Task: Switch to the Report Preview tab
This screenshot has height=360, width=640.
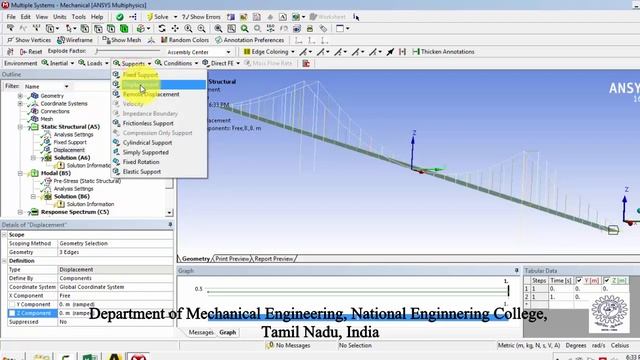Action: click(273, 258)
